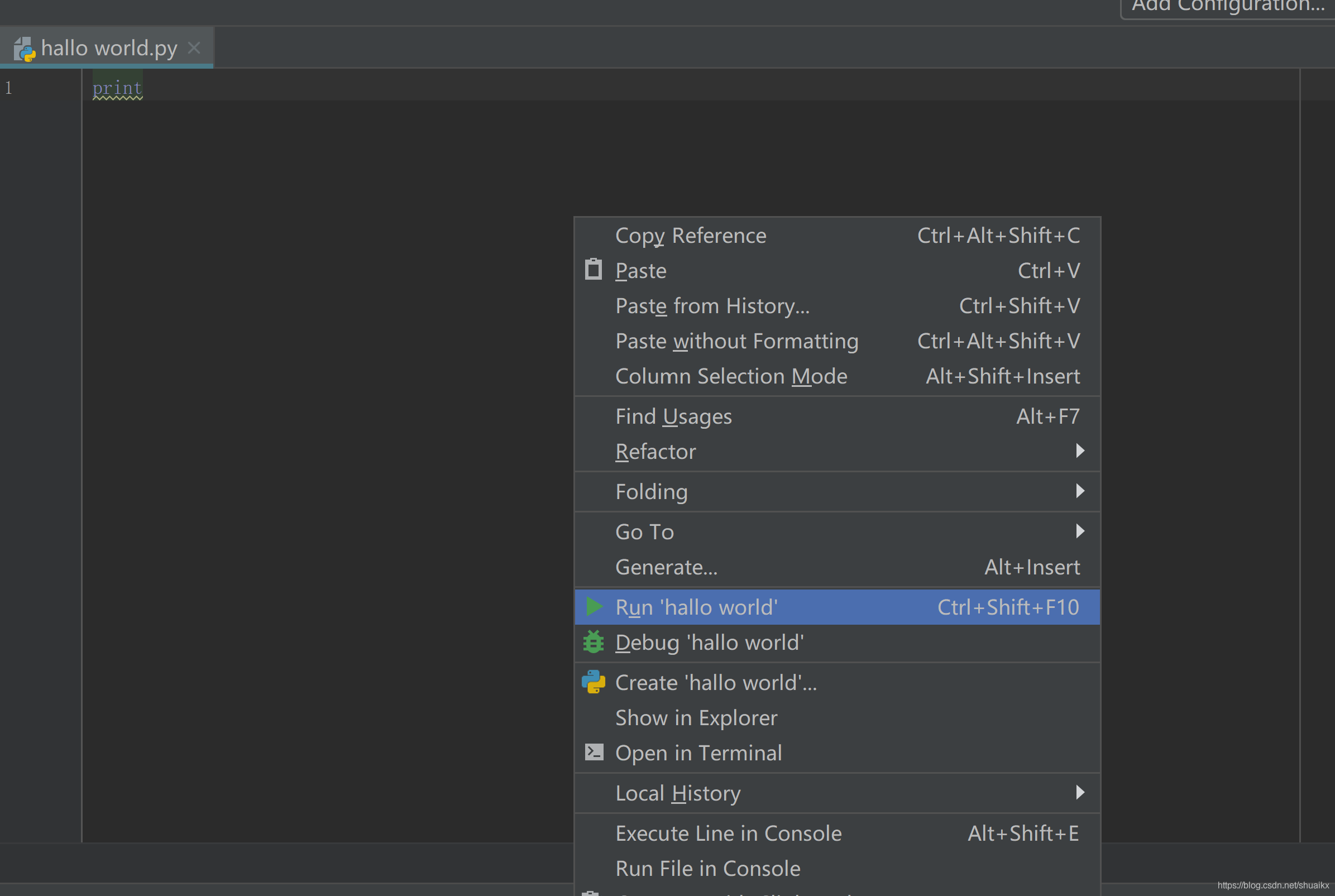The height and width of the screenshot is (896, 1335).
Task: Choose Create 'hallo world'... entry
Action: click(x=837, y=682)
